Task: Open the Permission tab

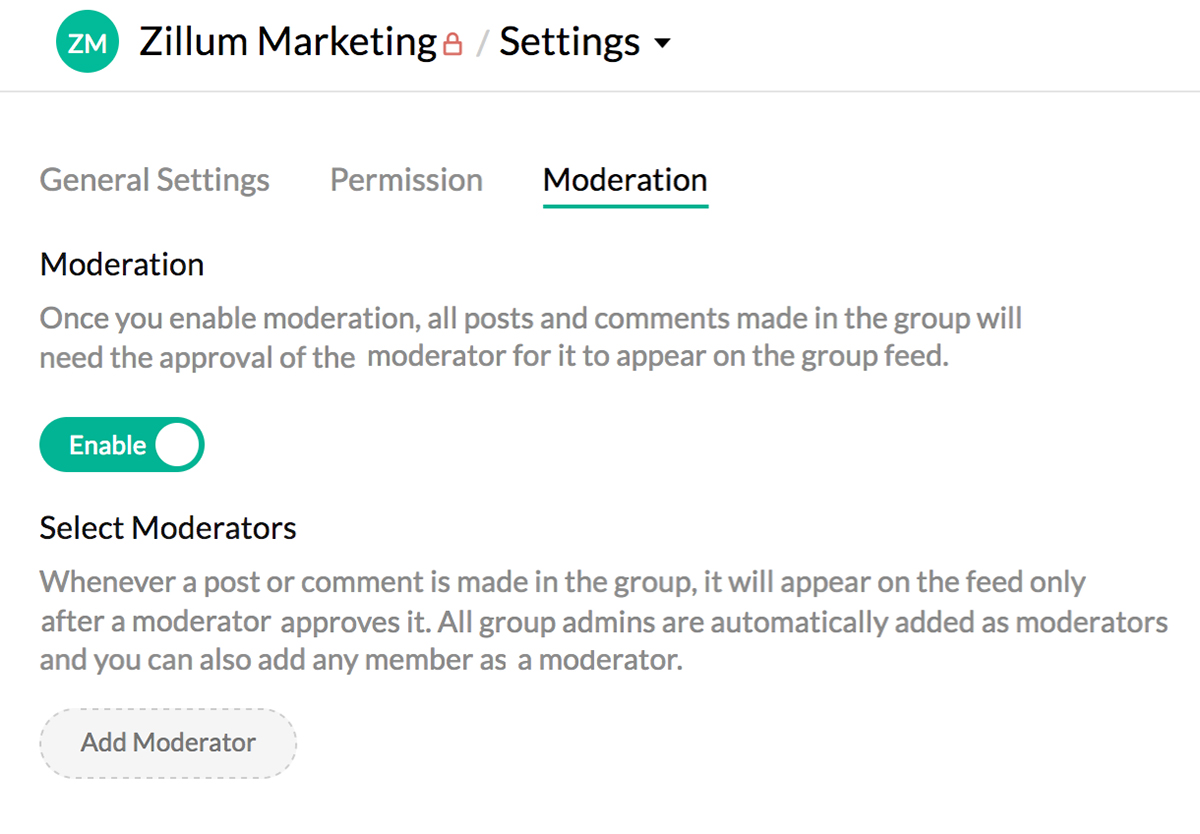Action: click(x=406, y=180)
